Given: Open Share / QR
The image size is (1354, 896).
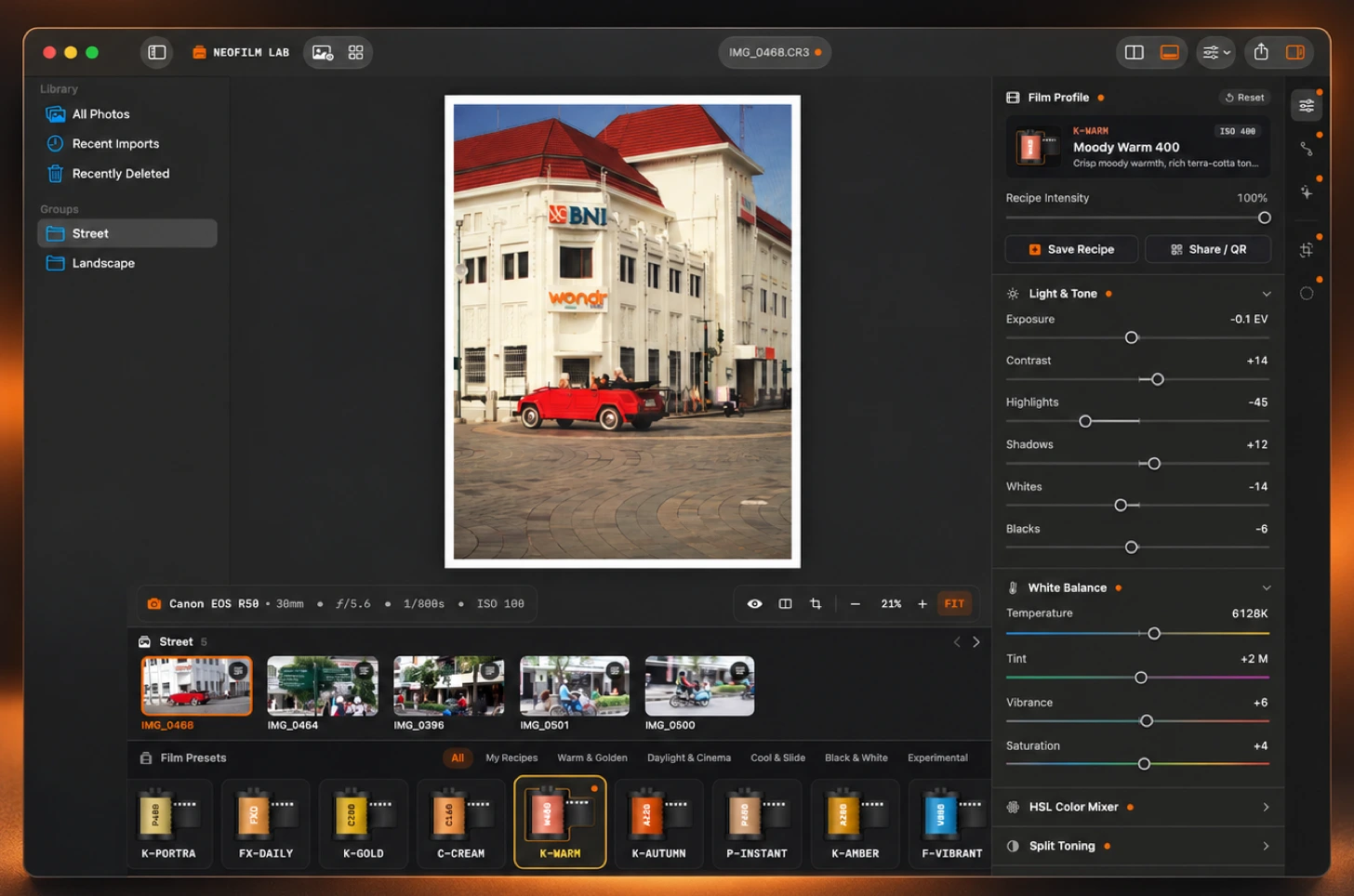Looking at the screenshot, I should tap(1208, 249).
